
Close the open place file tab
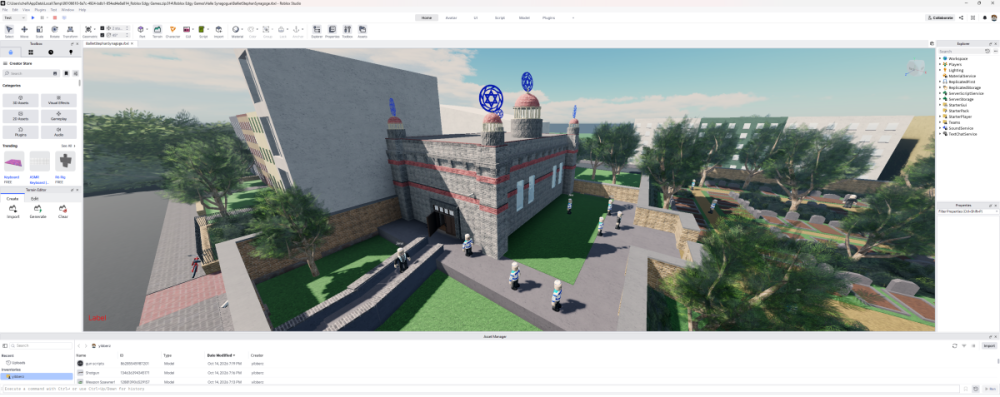133,43
